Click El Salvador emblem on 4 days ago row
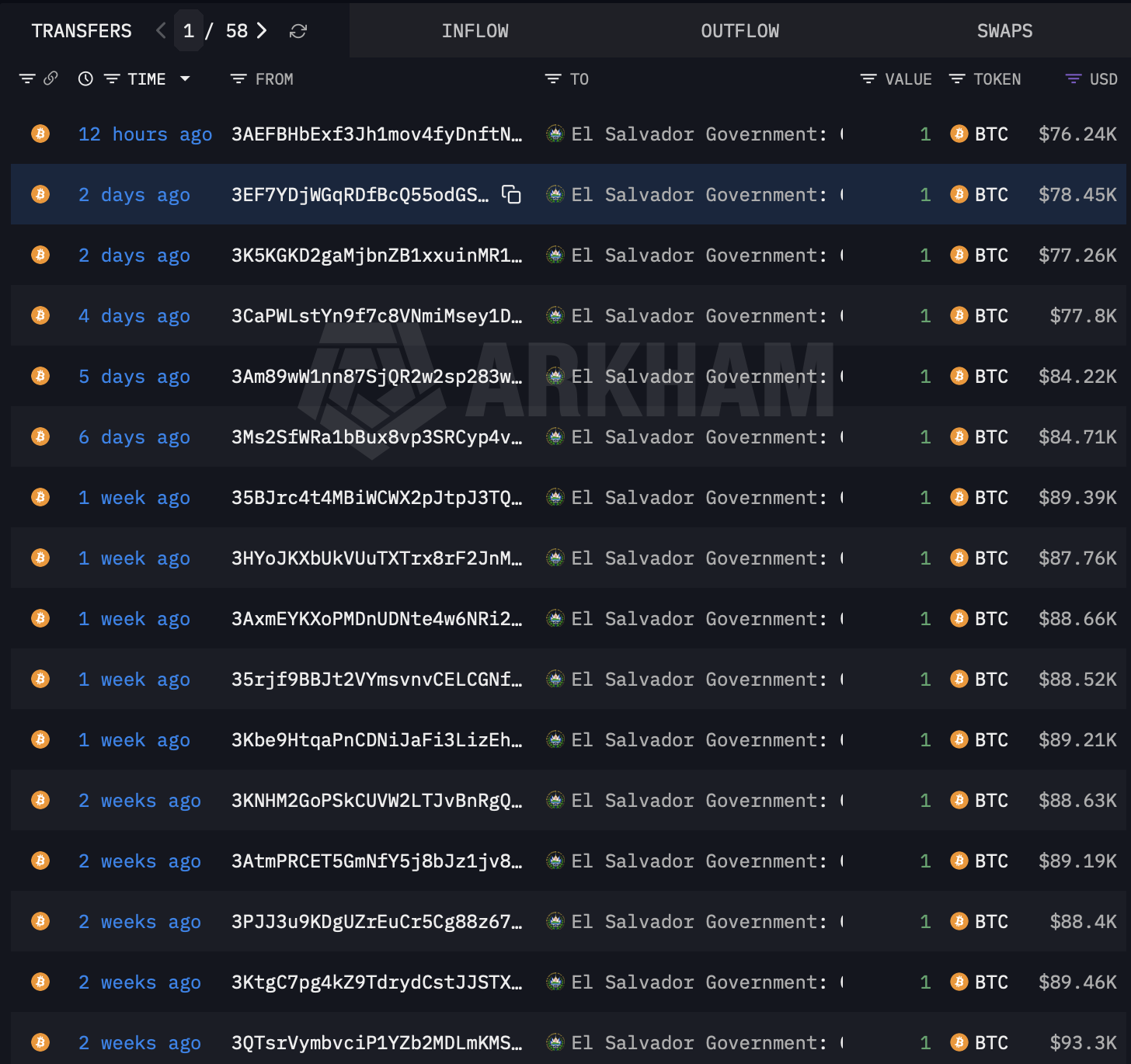The height and width of the screenshot is (1064, 1131). (x=555, y=316)
